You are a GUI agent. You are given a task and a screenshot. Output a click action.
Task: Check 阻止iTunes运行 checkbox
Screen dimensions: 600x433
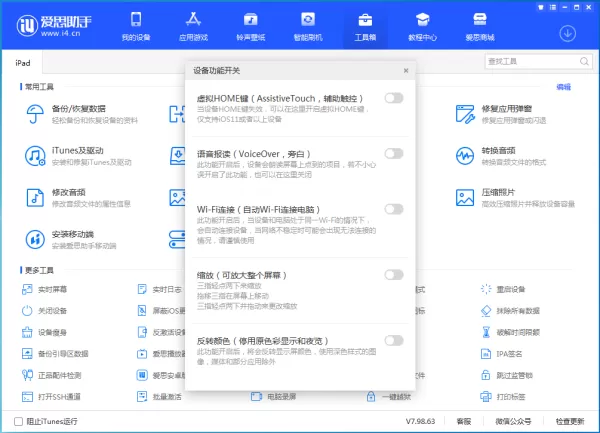tap(18, 422)
